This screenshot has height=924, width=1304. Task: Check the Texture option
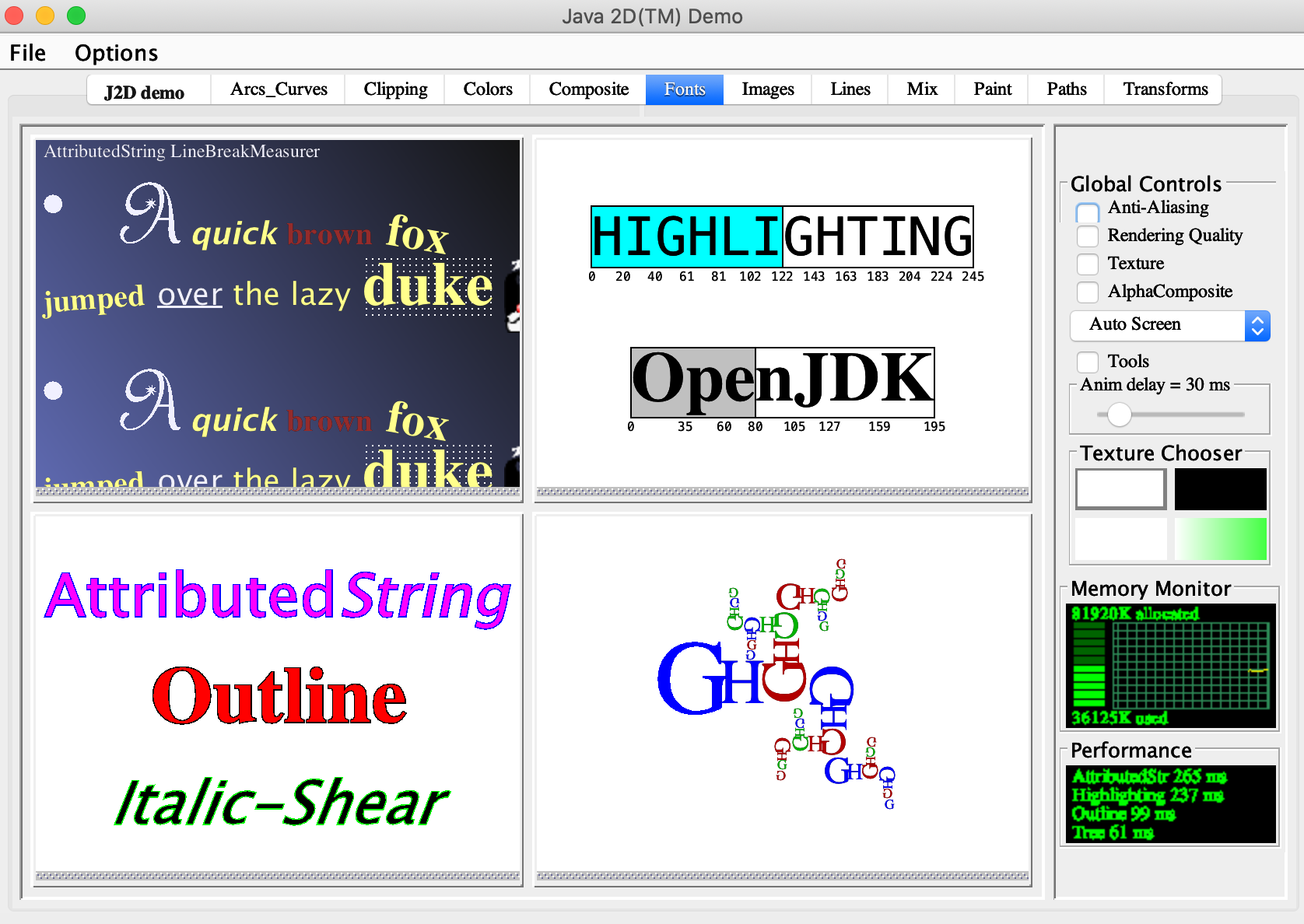[1087, 264]
